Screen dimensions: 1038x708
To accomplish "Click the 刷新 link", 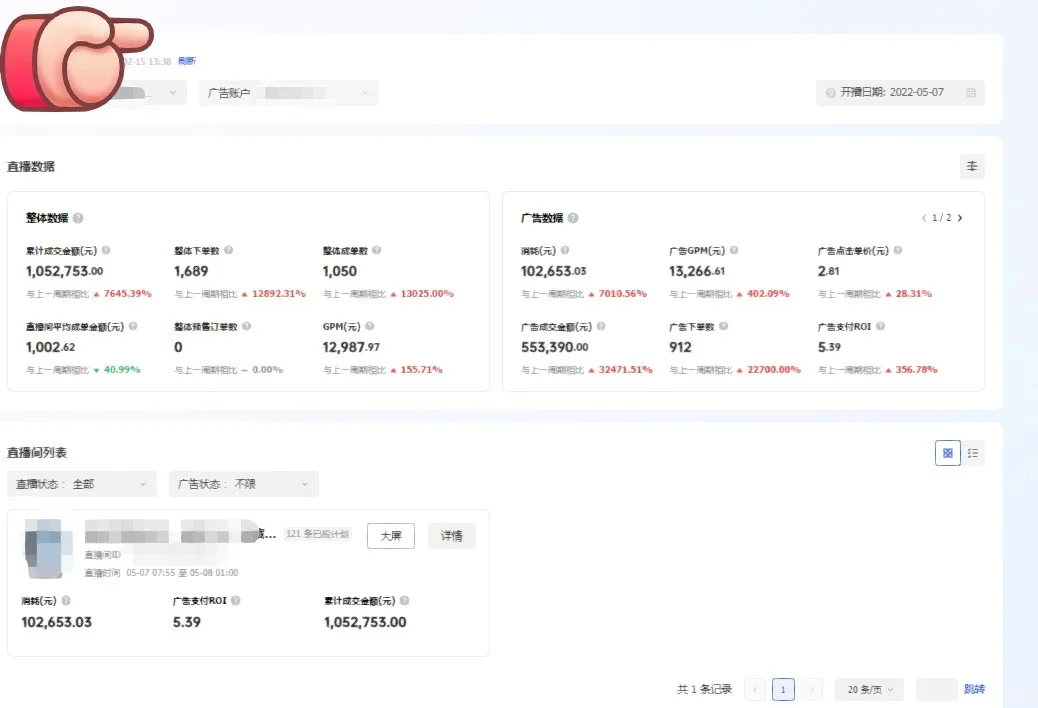I will [x=187, y=61].
